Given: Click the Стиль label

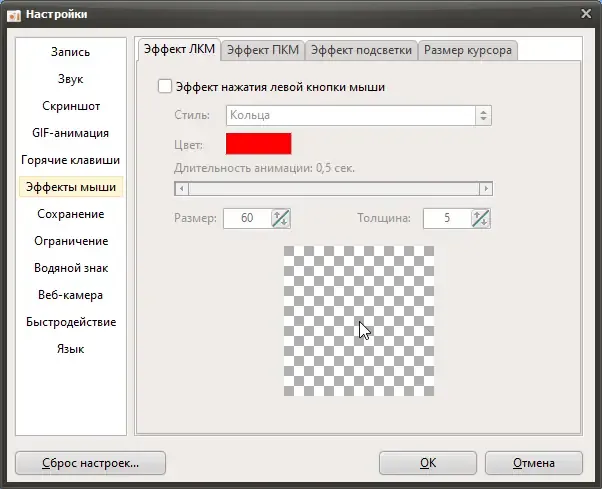Looking at the screenshot, I should click(x=192, y=115).
